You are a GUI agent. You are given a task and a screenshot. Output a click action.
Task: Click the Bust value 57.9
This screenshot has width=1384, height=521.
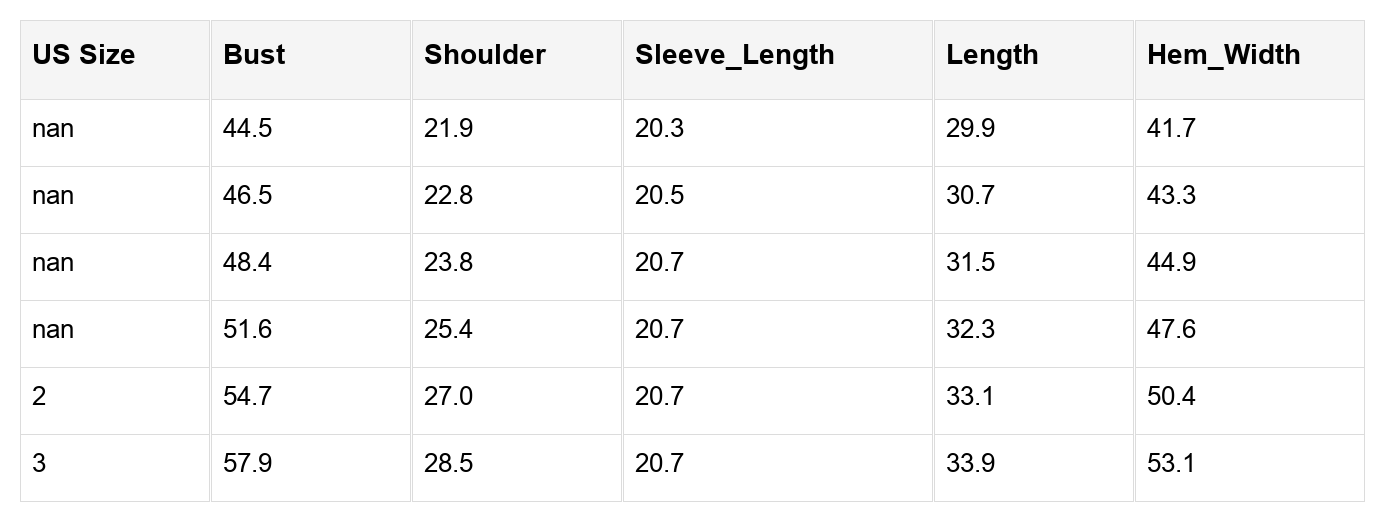tap(247, 464)
